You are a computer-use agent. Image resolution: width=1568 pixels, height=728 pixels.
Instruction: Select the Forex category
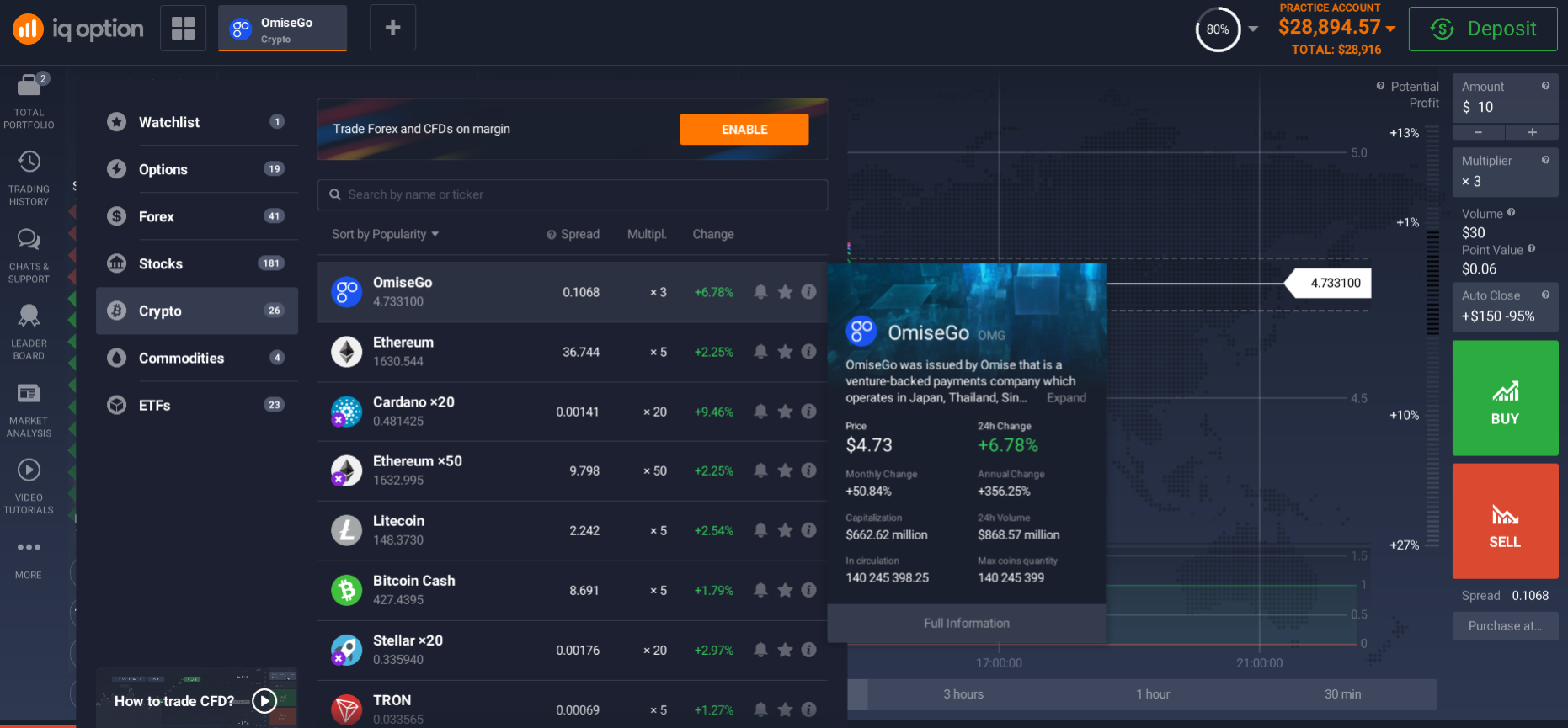point(197,216)
